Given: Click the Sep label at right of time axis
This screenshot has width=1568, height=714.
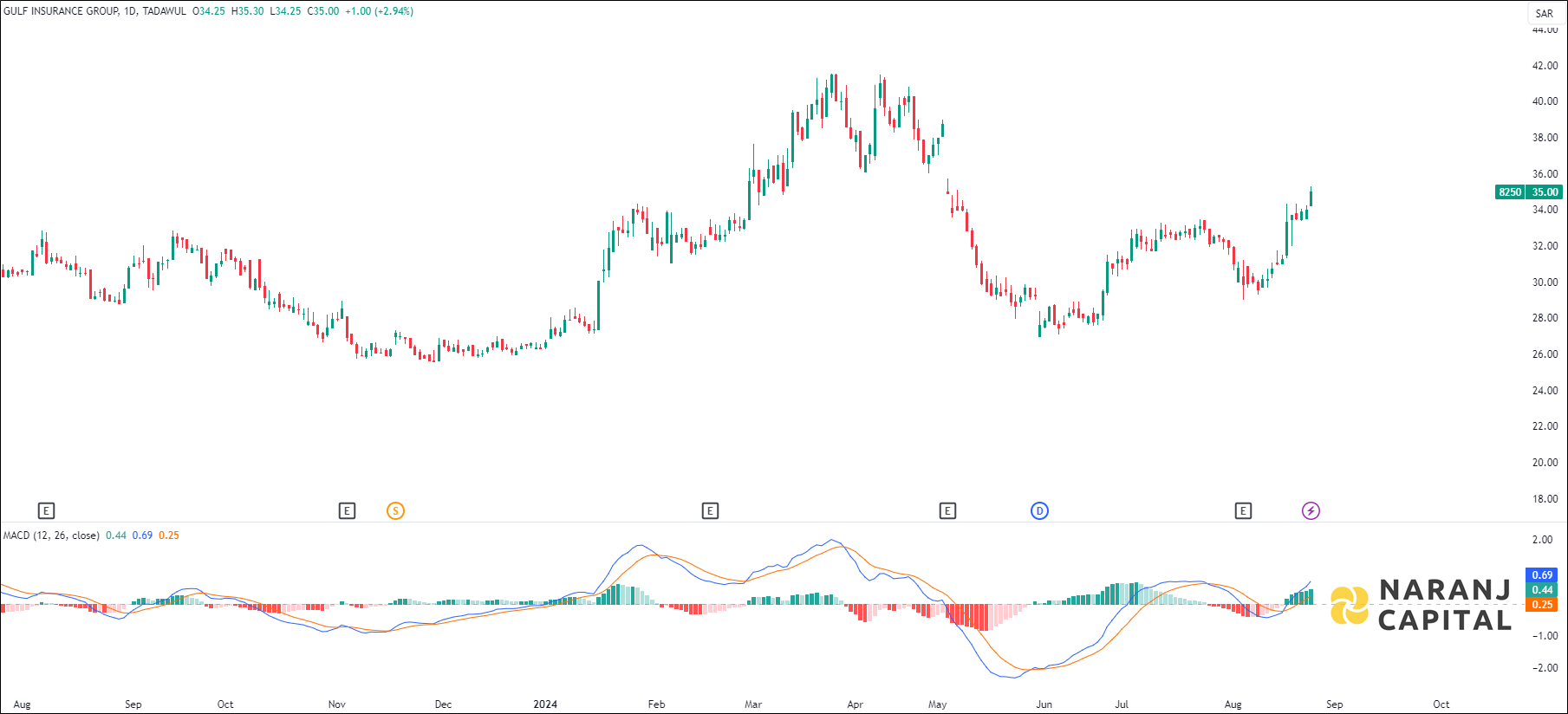Looking at the screenshot, I should [x=1335, y=704].
